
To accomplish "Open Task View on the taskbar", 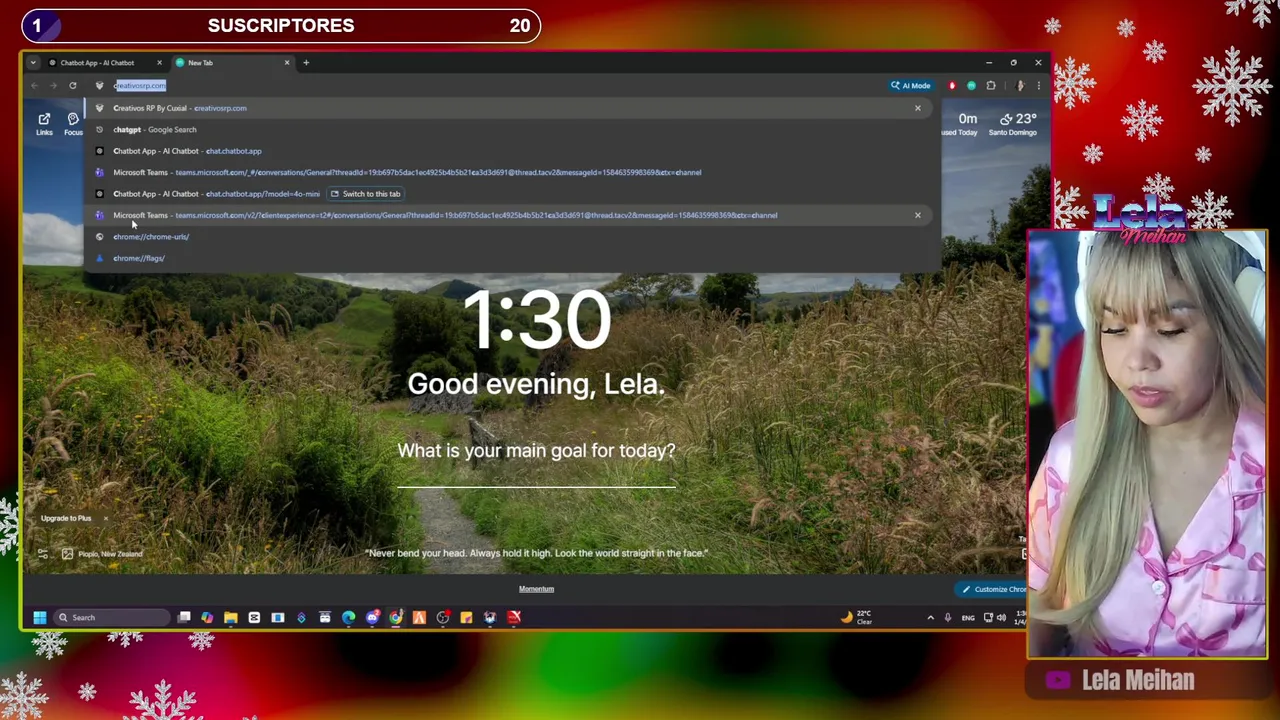I will point(184,618).
